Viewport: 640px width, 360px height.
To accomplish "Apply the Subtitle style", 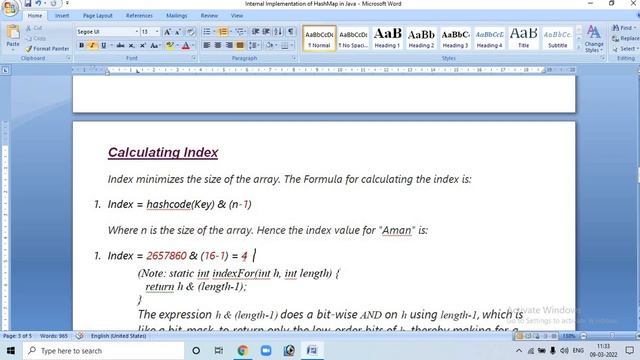I will coord(558,38).
